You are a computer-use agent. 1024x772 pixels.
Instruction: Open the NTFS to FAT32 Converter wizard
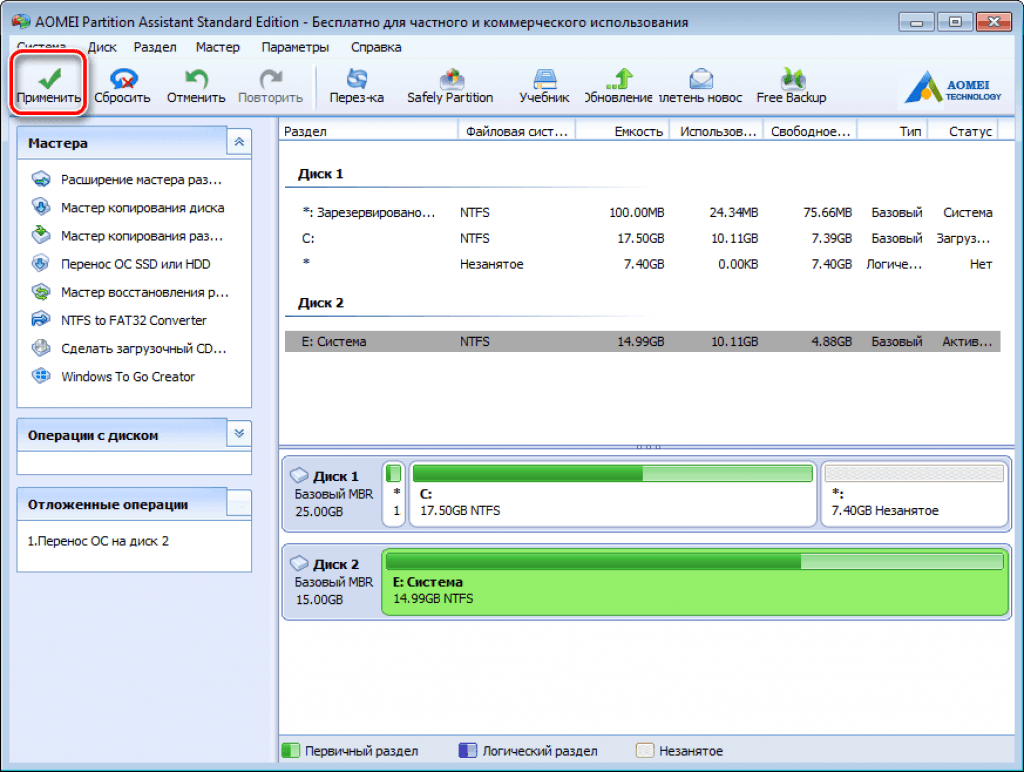(133, 321)
